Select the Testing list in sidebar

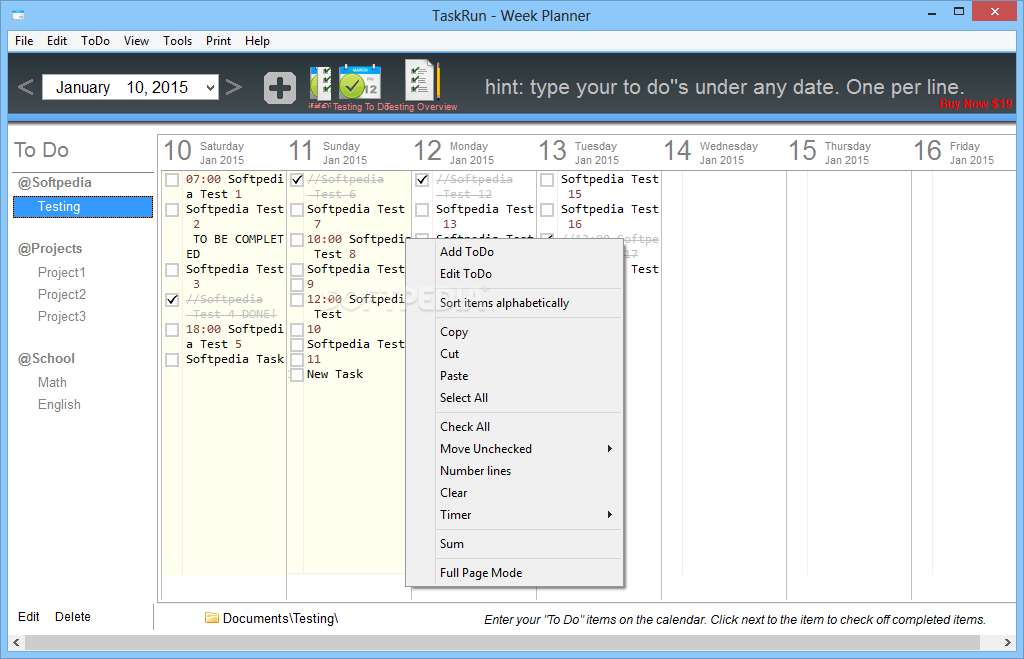[83, 207]
